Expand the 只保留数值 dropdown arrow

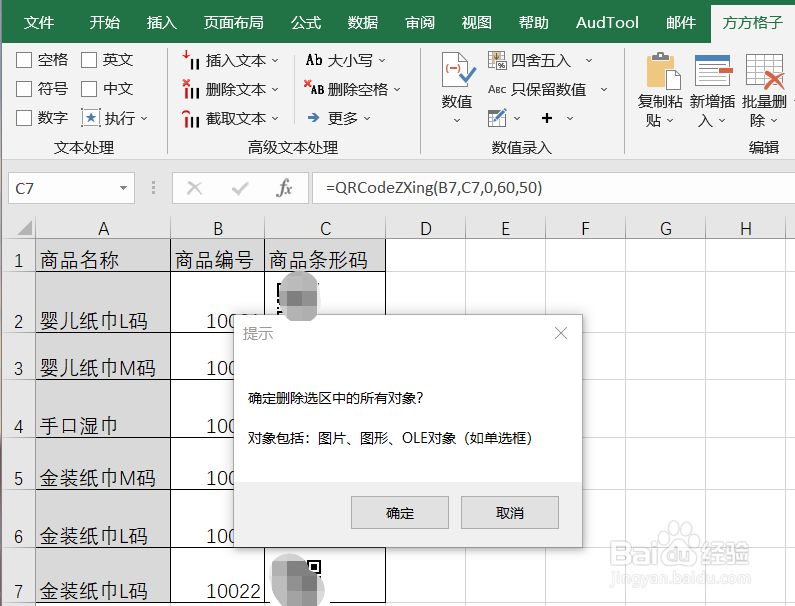point(604,89)
